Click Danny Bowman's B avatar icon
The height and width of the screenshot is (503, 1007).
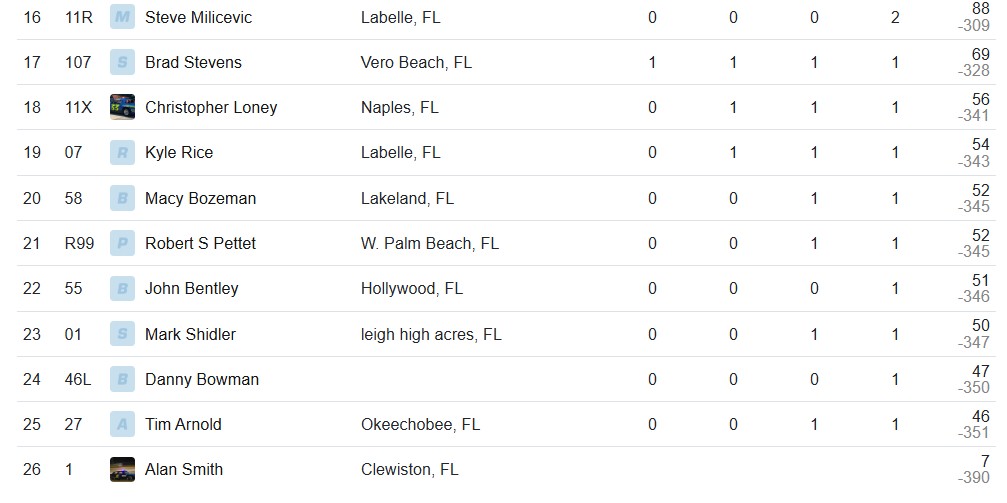click(x=122, y=379)
